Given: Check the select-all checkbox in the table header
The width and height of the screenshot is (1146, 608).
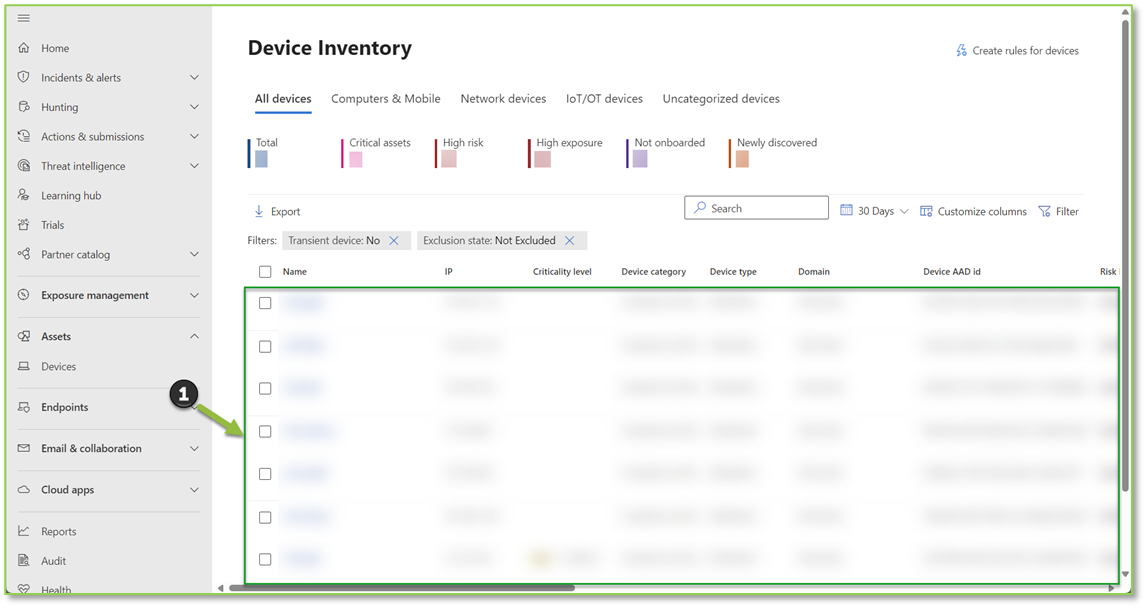Looking at the screenshot, I should click(265, 271).
